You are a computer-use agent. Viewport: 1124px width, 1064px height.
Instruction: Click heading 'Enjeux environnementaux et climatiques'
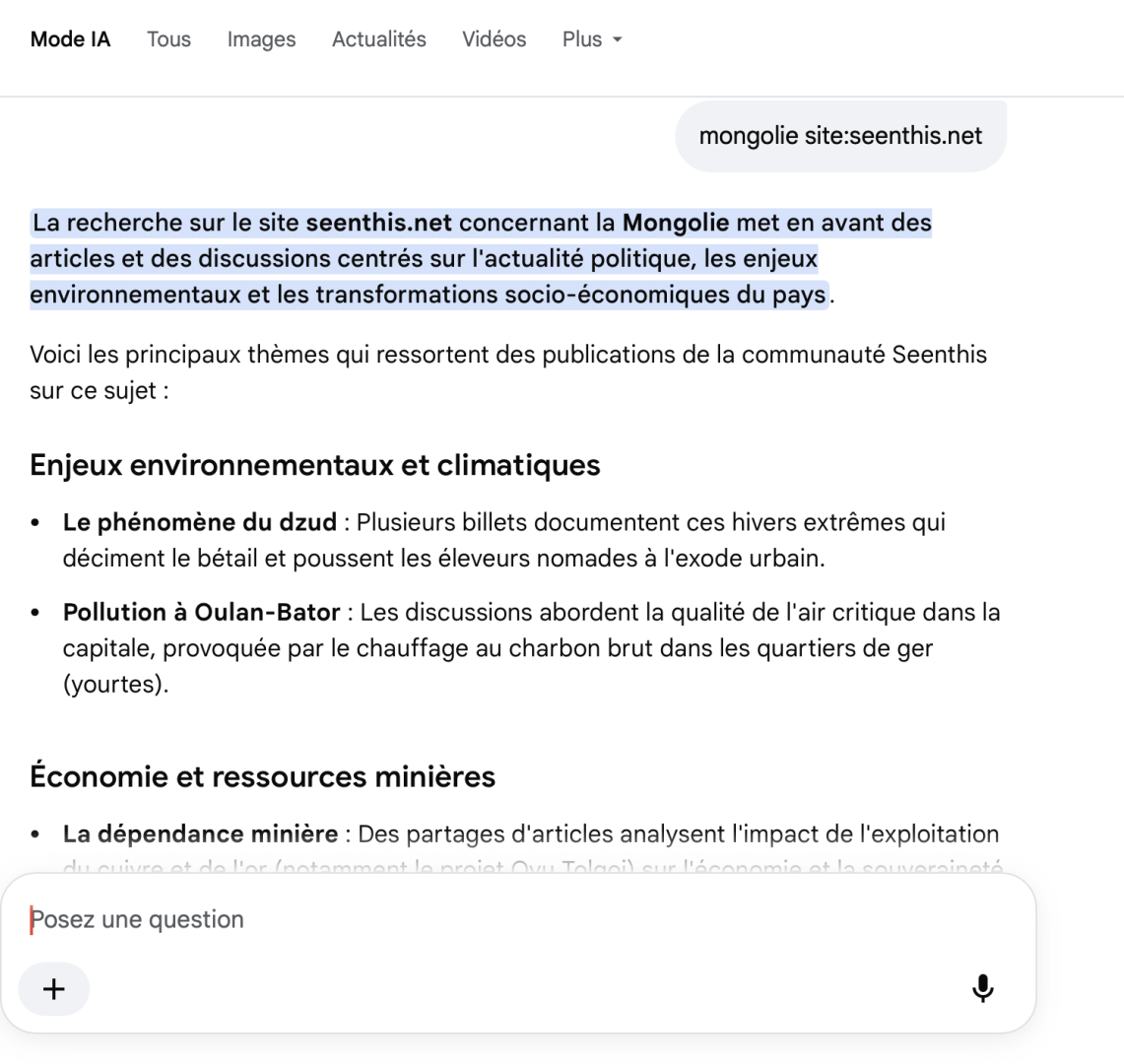click(314, 465)
